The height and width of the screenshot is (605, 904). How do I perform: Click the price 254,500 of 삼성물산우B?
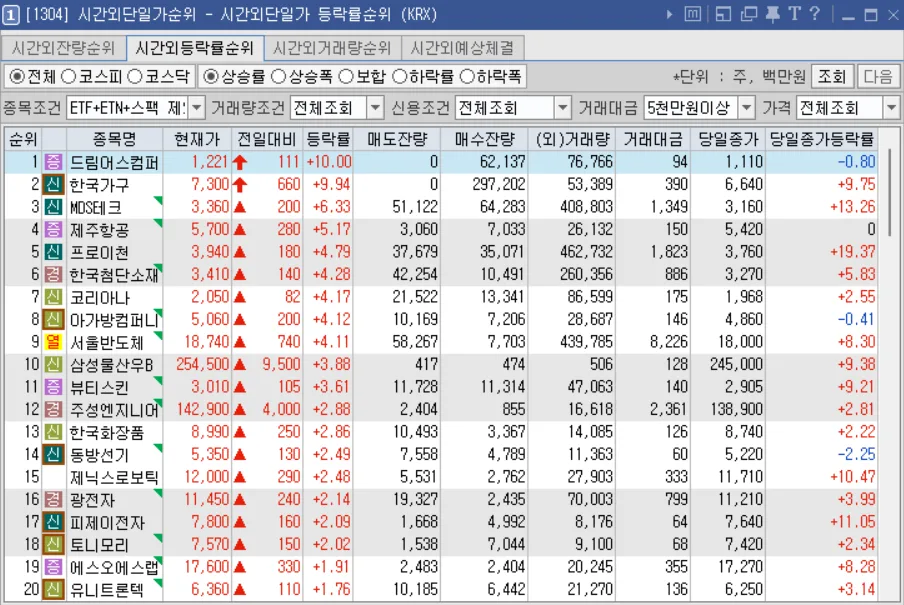point(202,364)
